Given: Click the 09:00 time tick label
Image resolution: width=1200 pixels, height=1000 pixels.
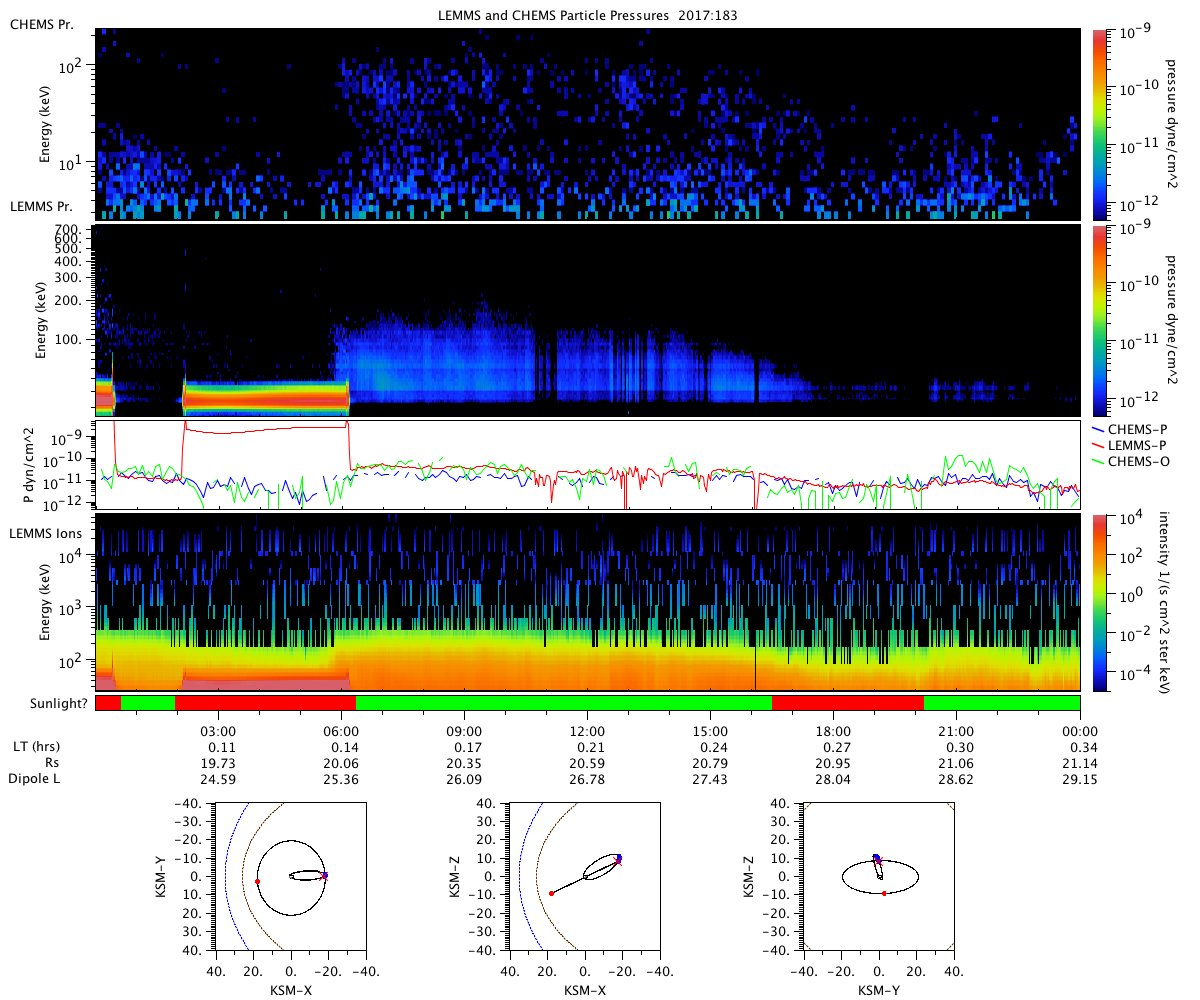Looking at the screenshot, I should pos(464,732).
